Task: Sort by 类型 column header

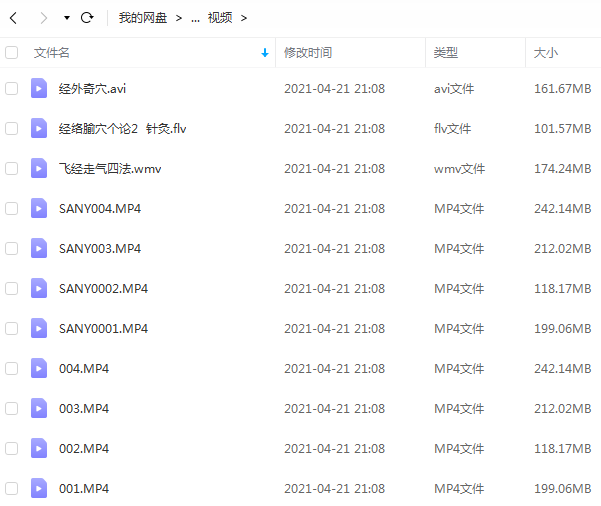Action: point(446,53)
